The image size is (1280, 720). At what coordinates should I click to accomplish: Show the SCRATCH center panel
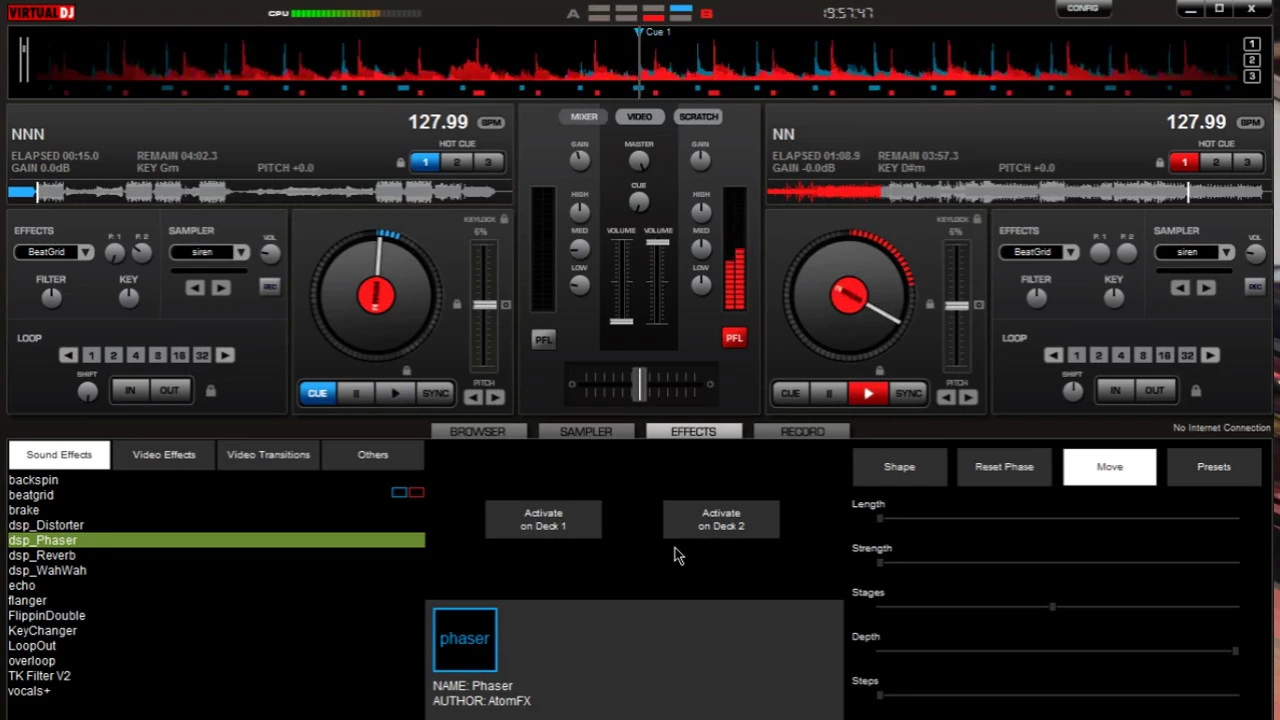698,117
